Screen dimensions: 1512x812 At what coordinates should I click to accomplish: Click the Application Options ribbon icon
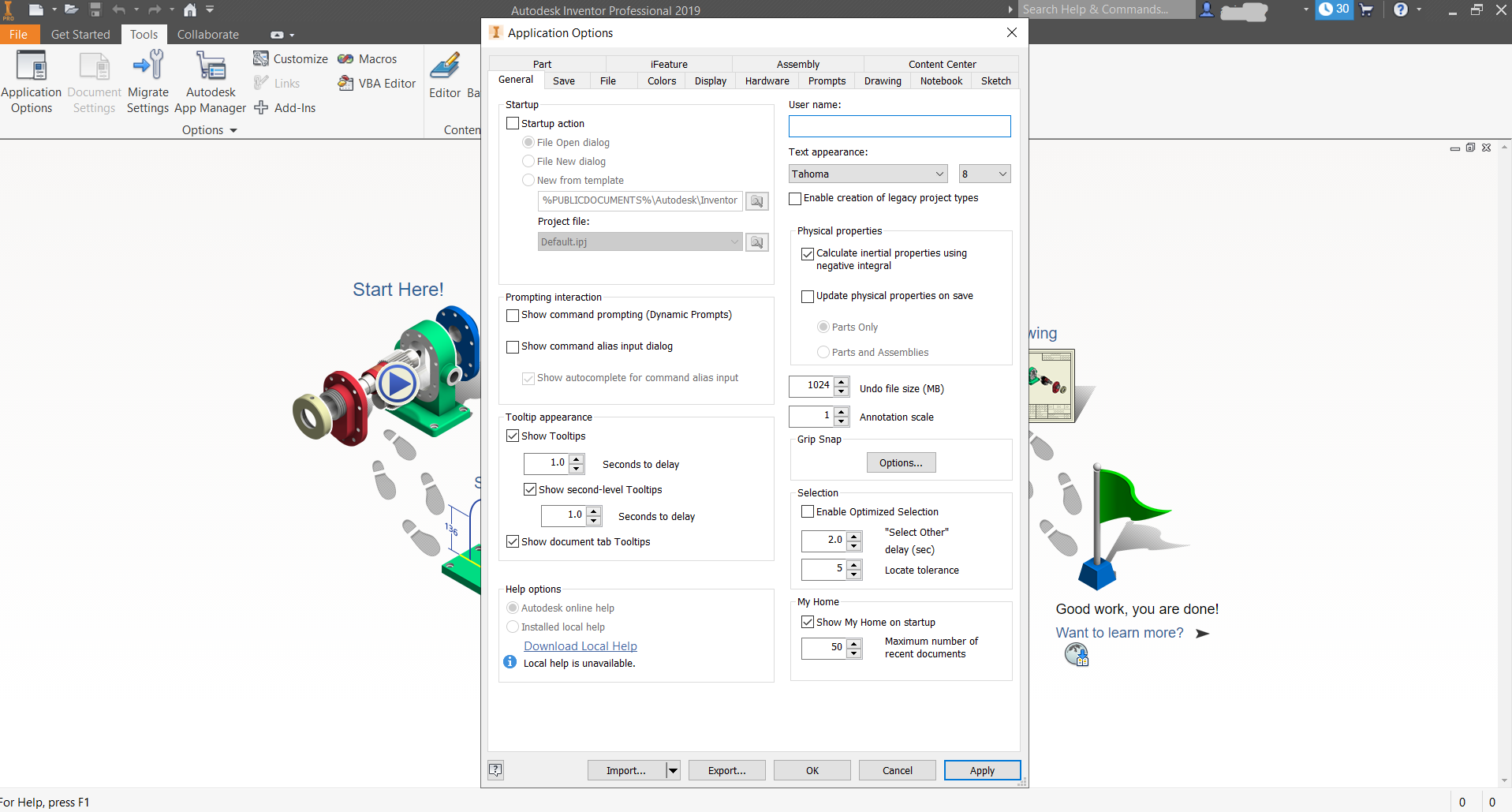pos(32,66)
